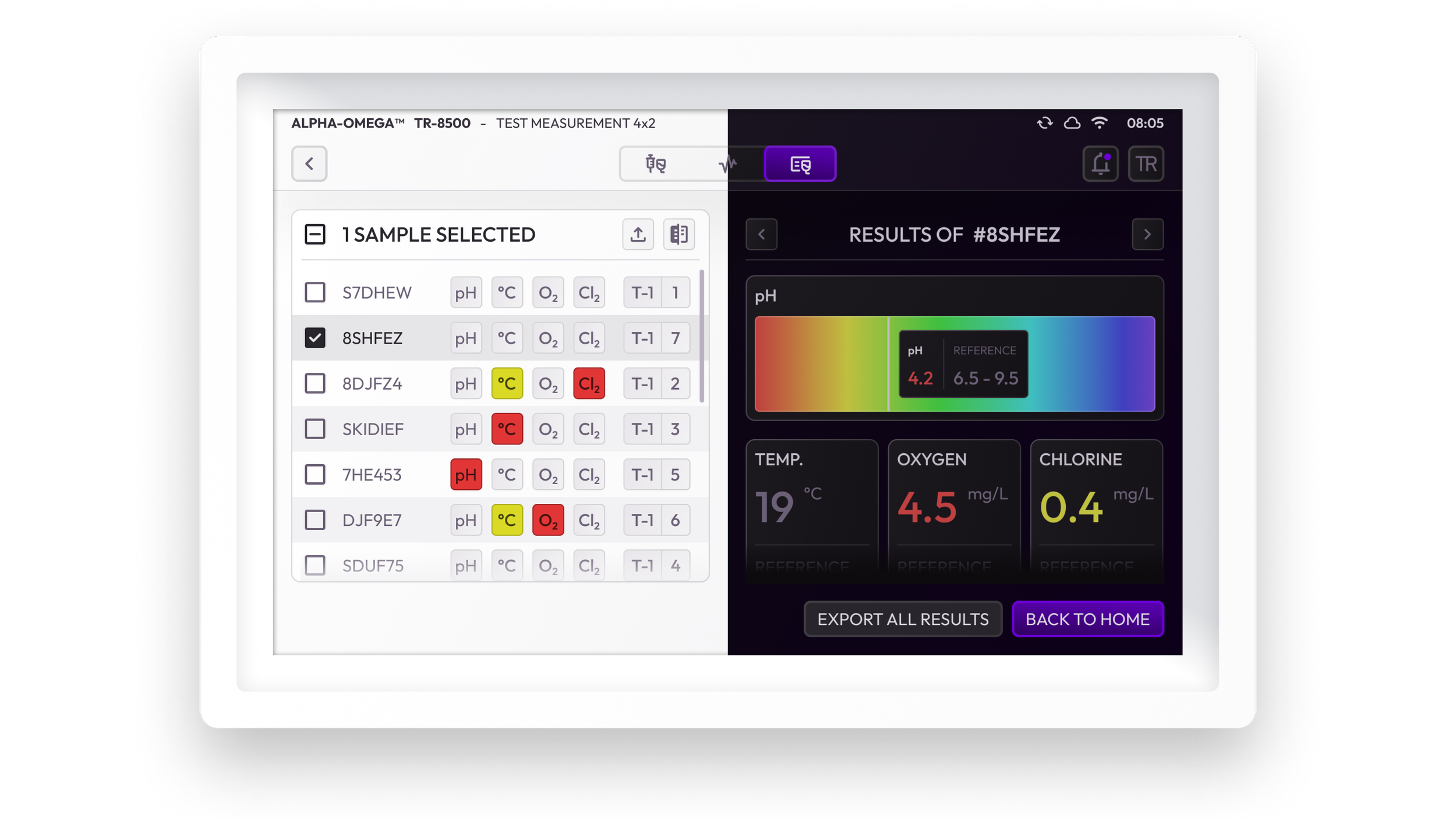The width and height of the screenshot is (1456, 819).
Task: Go back using the top-left arrow
Action: [x=309, y=164]
